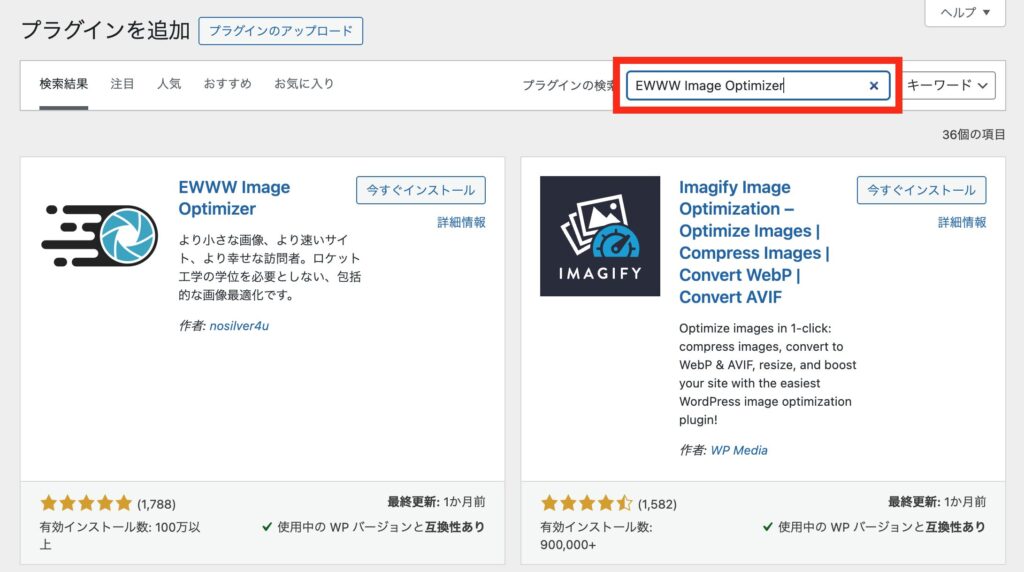
Task: Click the Imagify four-and-a-half star rating
Action: pyautogui.click(x=586, y=503)
